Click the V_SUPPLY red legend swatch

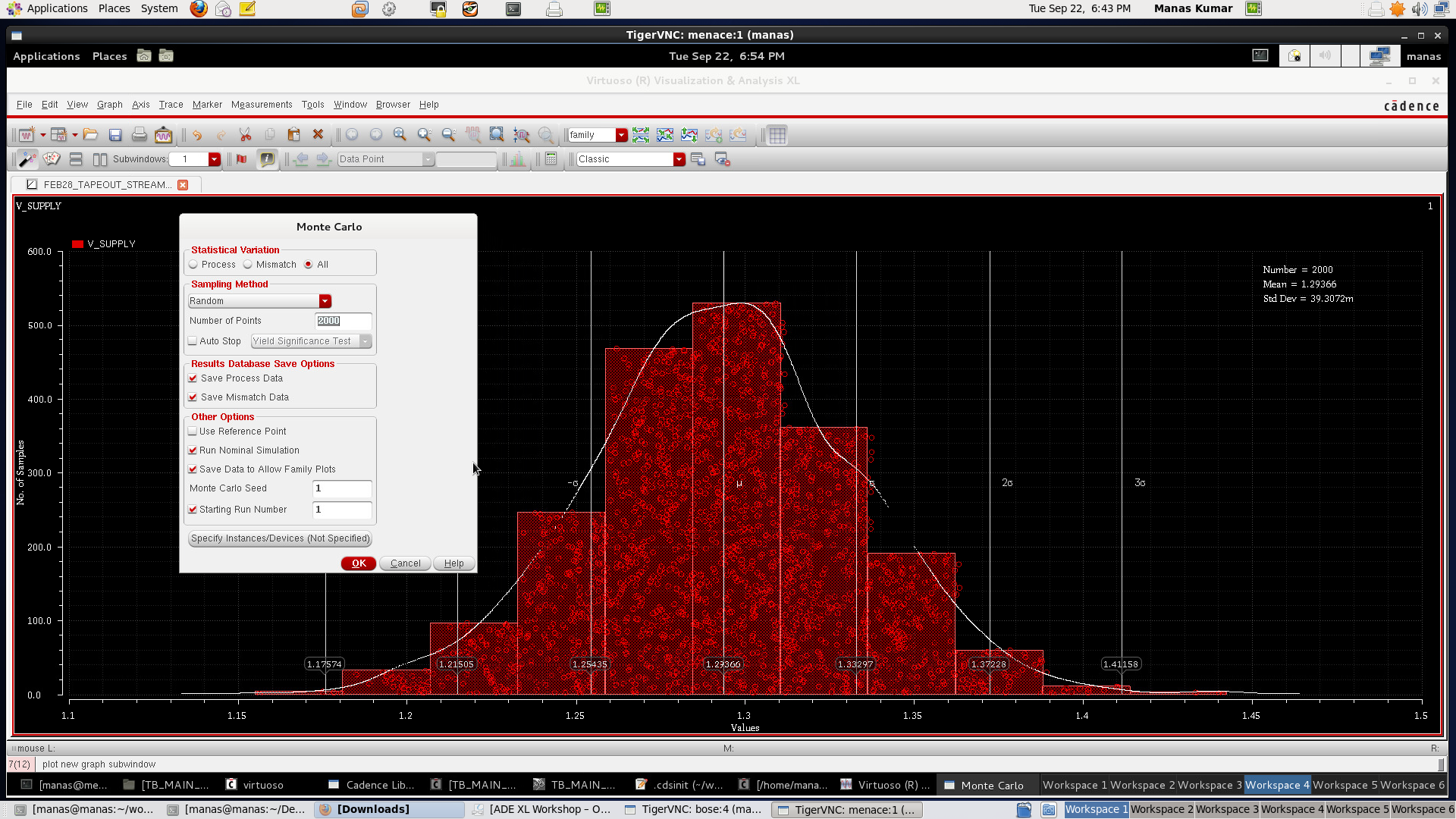point(77,244)
